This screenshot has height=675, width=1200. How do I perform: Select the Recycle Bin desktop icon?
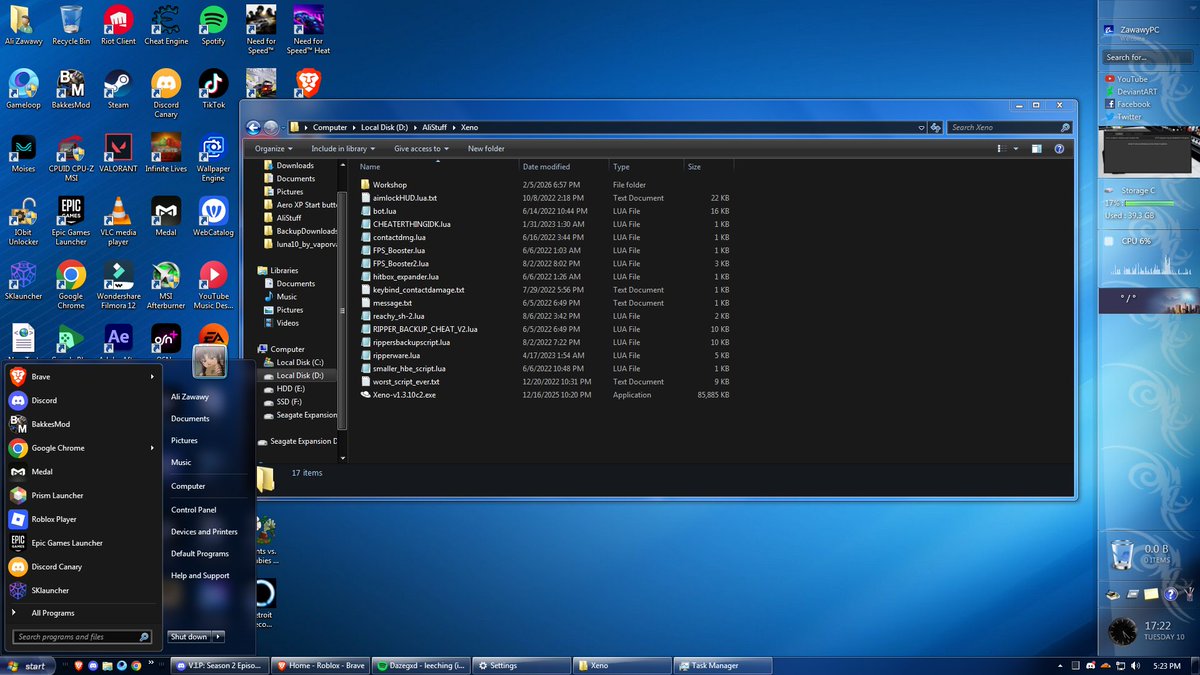pos(71,26)
